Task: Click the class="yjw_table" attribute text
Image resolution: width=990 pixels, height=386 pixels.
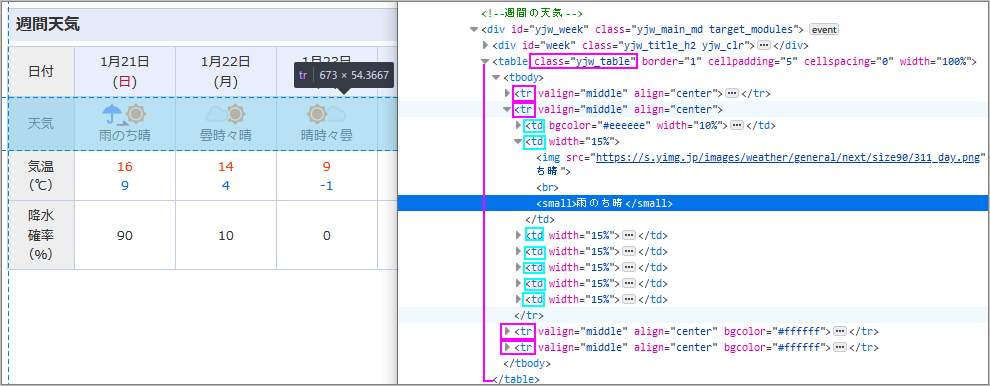Action: point(585,62)
